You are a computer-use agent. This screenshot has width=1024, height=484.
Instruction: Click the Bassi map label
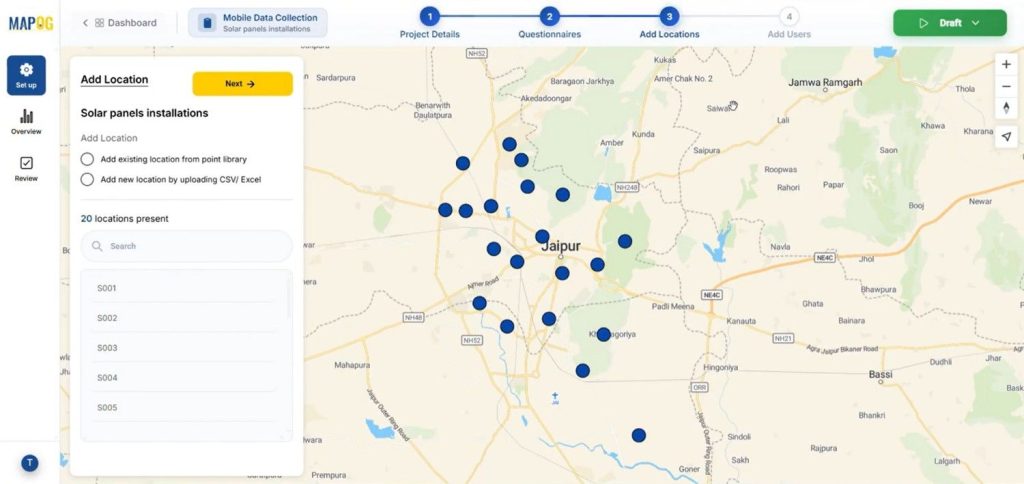click(880, 374)
